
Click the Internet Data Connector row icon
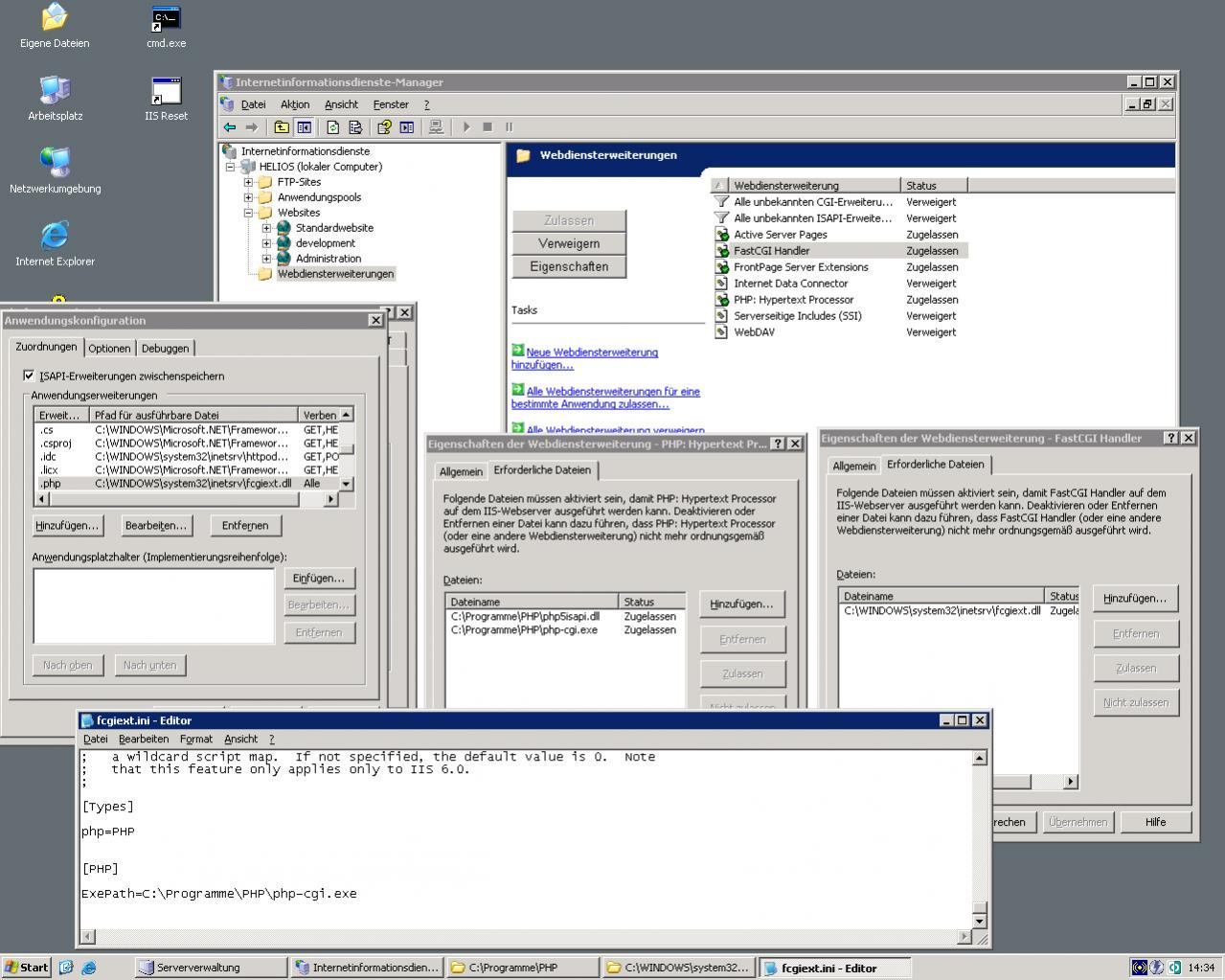click(x=722, y=284)
